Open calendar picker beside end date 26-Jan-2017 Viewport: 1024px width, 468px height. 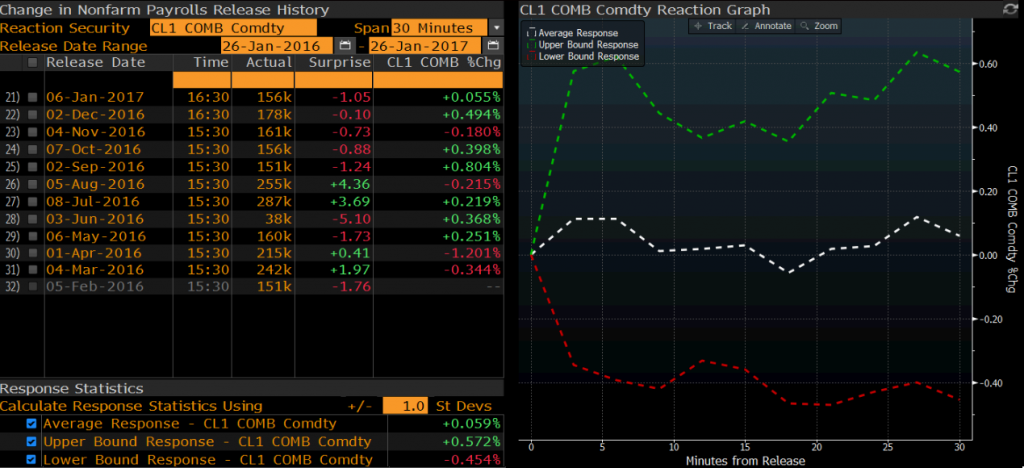493,46
